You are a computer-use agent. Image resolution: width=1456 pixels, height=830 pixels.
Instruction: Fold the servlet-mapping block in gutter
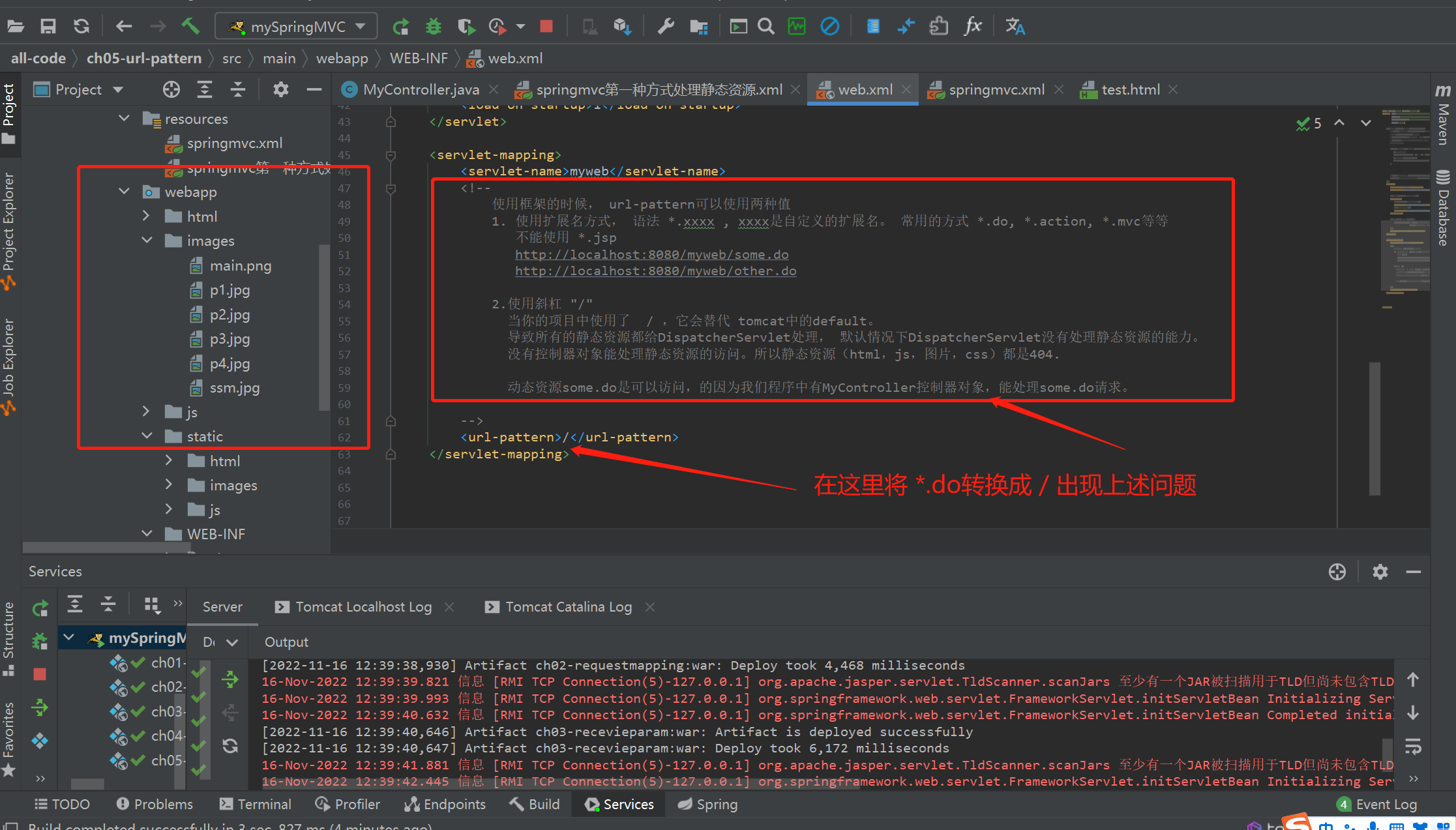[391, 155]
